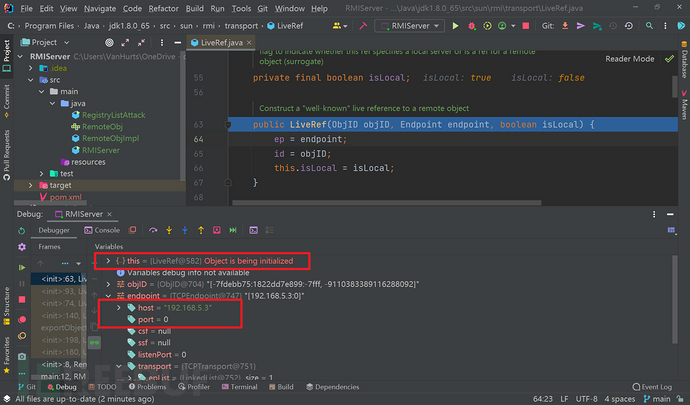Click horizontal scrollbar of the editor

pos(386,203)
